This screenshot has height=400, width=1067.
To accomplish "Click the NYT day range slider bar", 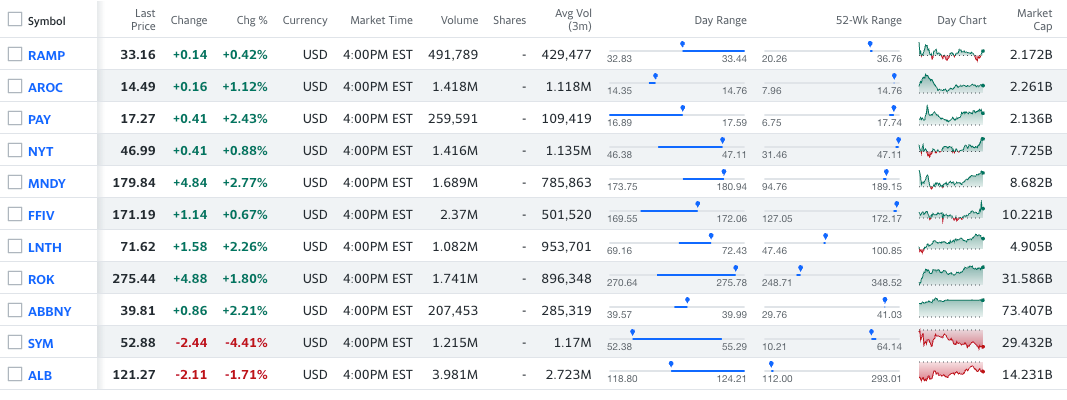I will pyautogui.click(x=690, y=147).
